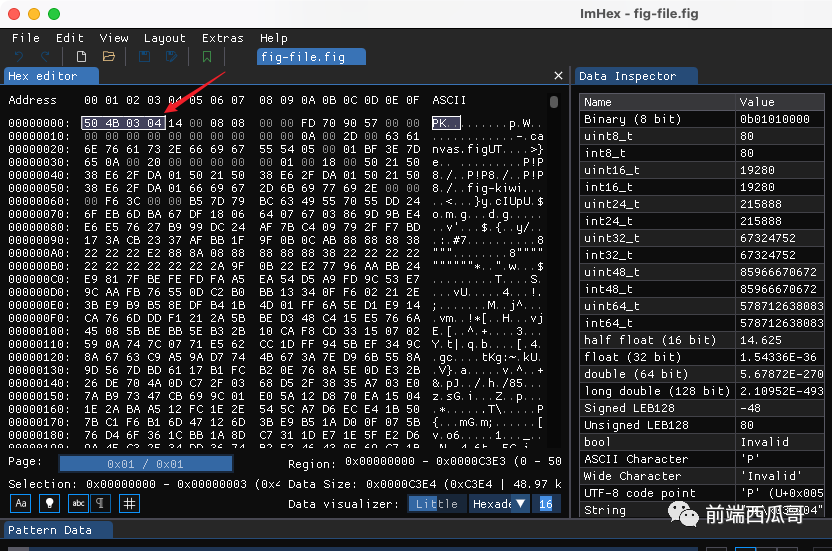Open the Little endian selector
Viewport: 832px width, 551px height.
click(x=436, y=504)
